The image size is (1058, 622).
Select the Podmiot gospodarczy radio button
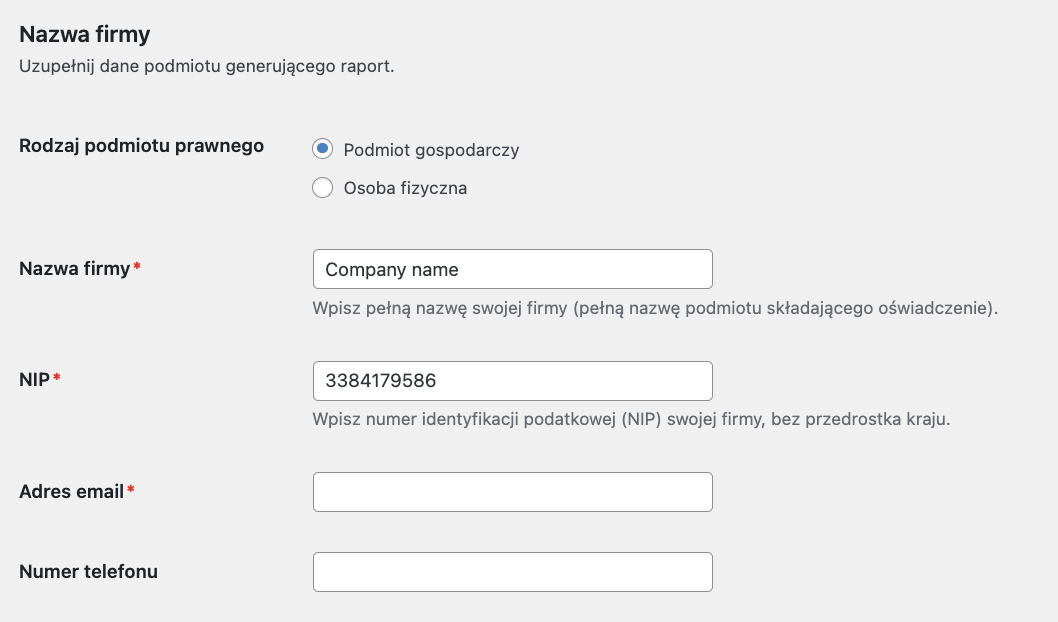click(x=322, y=149)
